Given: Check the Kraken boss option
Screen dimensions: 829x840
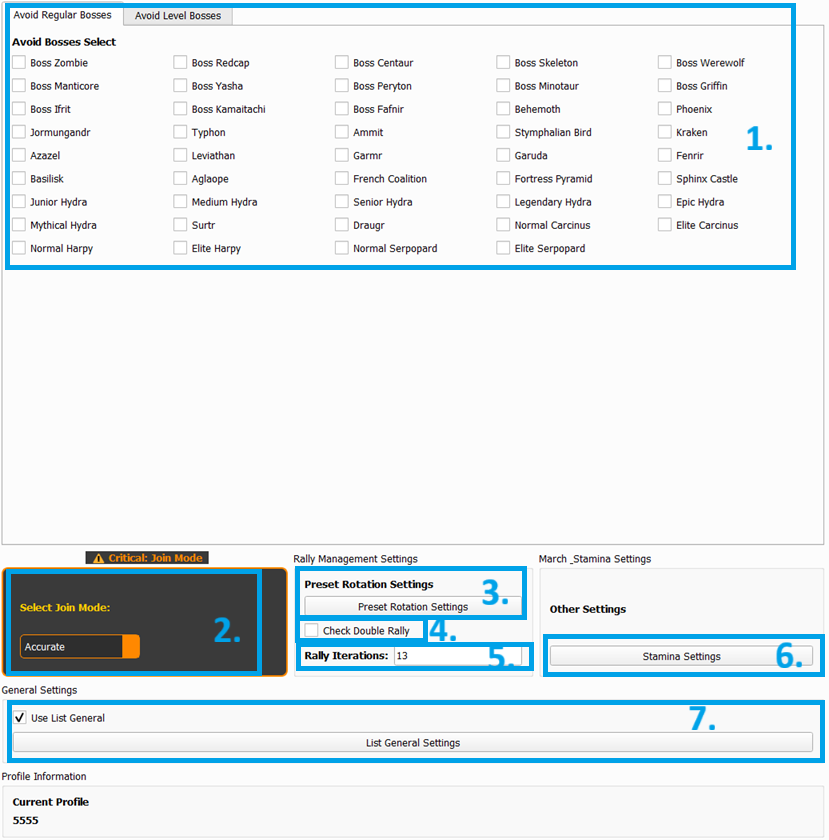Looking at the screenshot, I should click(665, 132).
